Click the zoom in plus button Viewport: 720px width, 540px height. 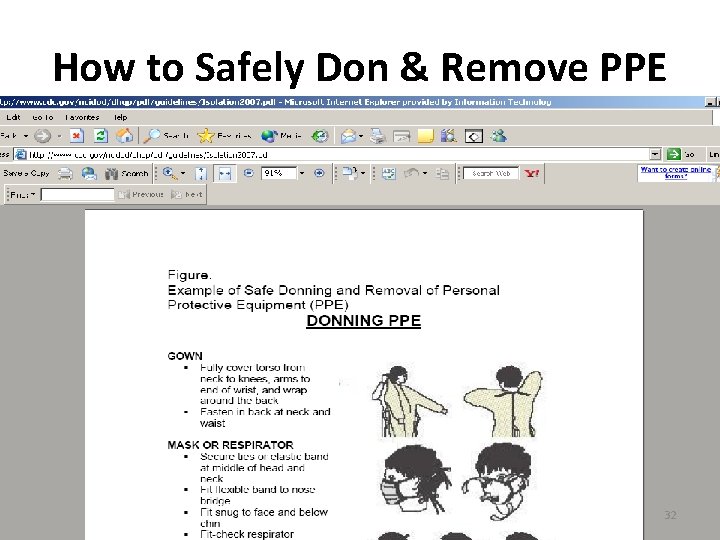coord(319,173)
